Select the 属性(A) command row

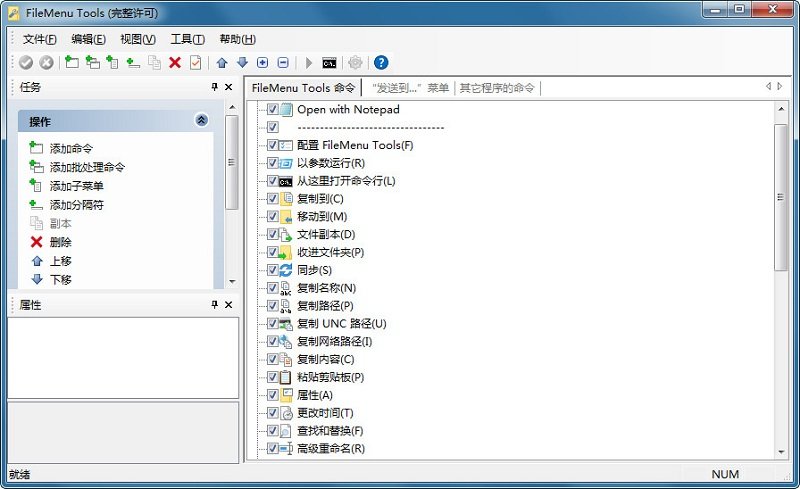pyautogui.click(x=315, y=395)
